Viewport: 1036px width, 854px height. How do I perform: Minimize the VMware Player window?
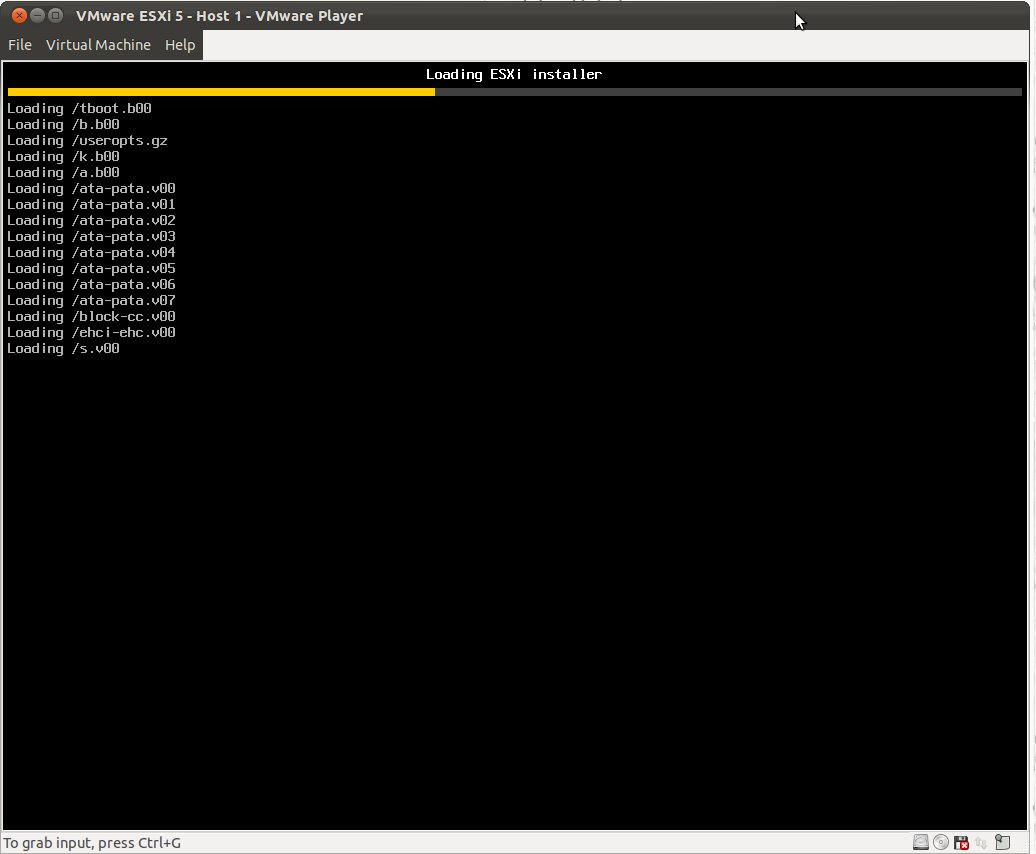tap(38, 15)
